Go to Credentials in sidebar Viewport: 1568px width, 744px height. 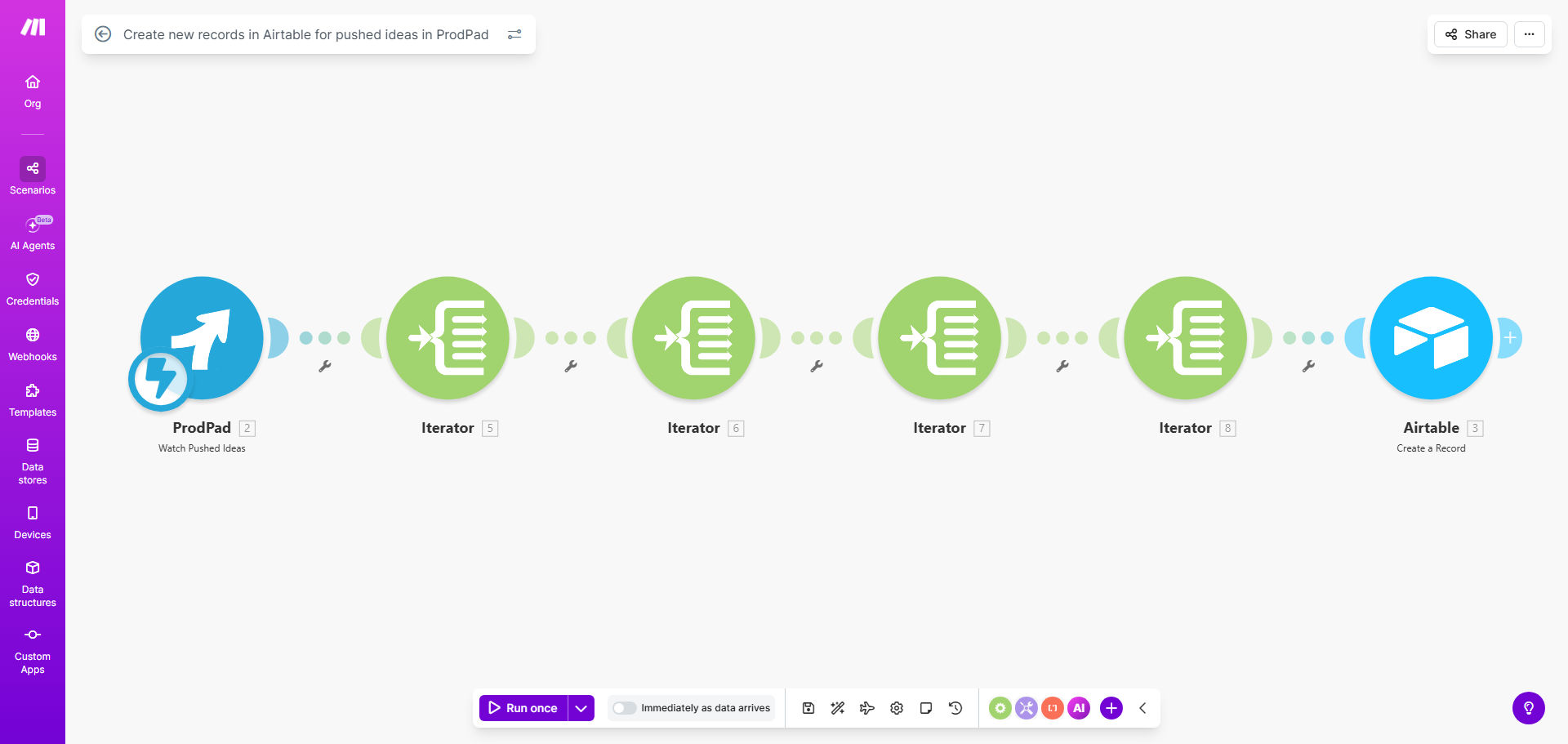click(33, 289)
